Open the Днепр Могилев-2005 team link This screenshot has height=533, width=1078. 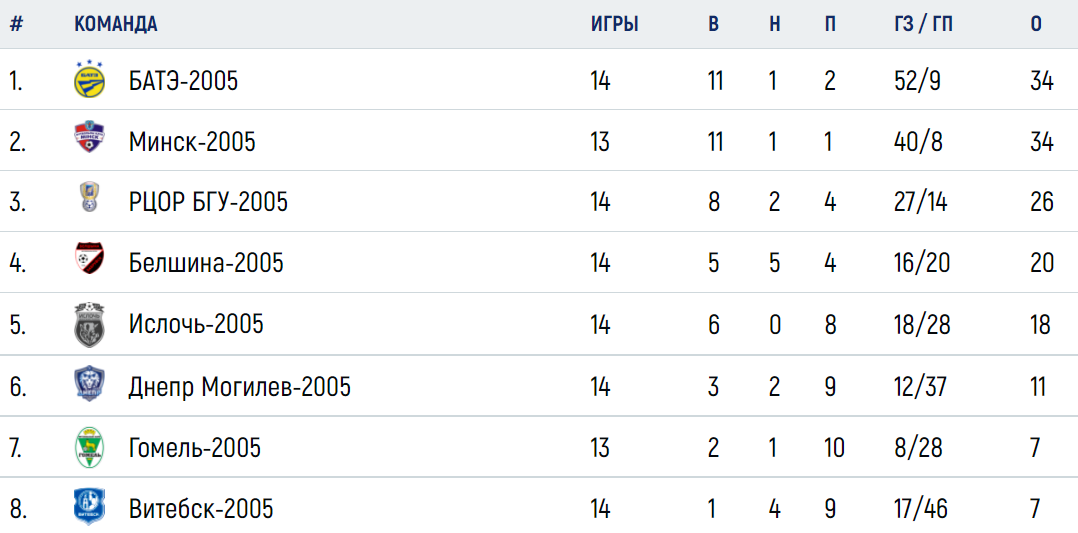coord(240,387)
